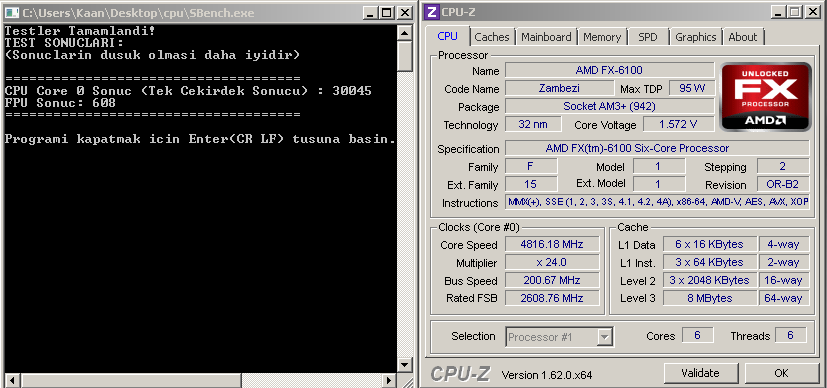Click the Cores count value
The height and width of the screenshot is (388, 827).
[x=697, y=335]
